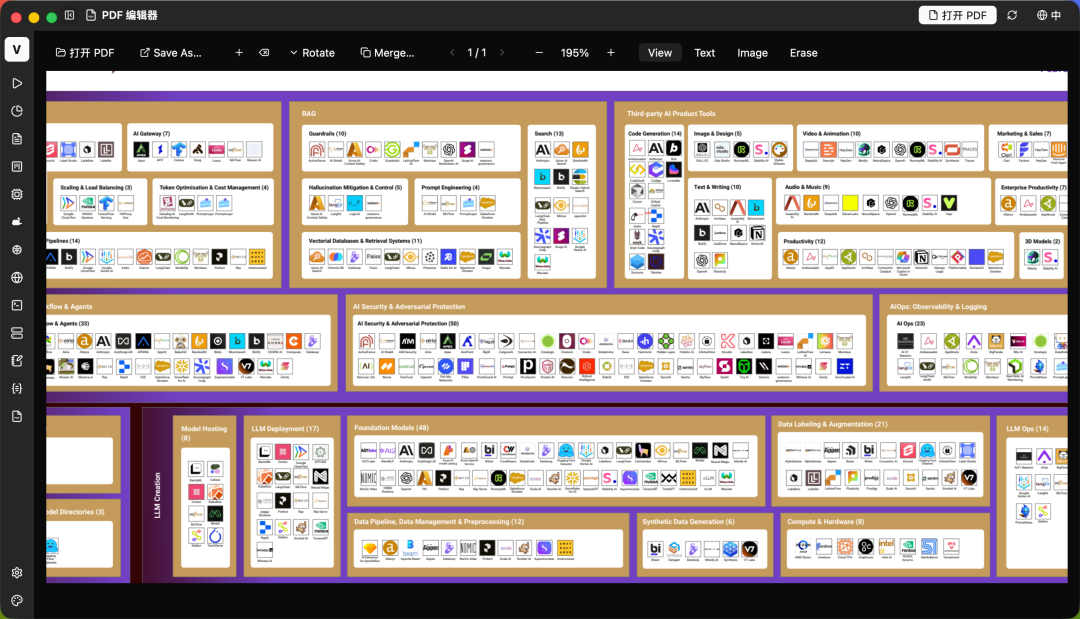The height and width of the screenshot is (619, 1080).
Task: Open the stacked server sidebar icon
Action: tap(17, 333)
